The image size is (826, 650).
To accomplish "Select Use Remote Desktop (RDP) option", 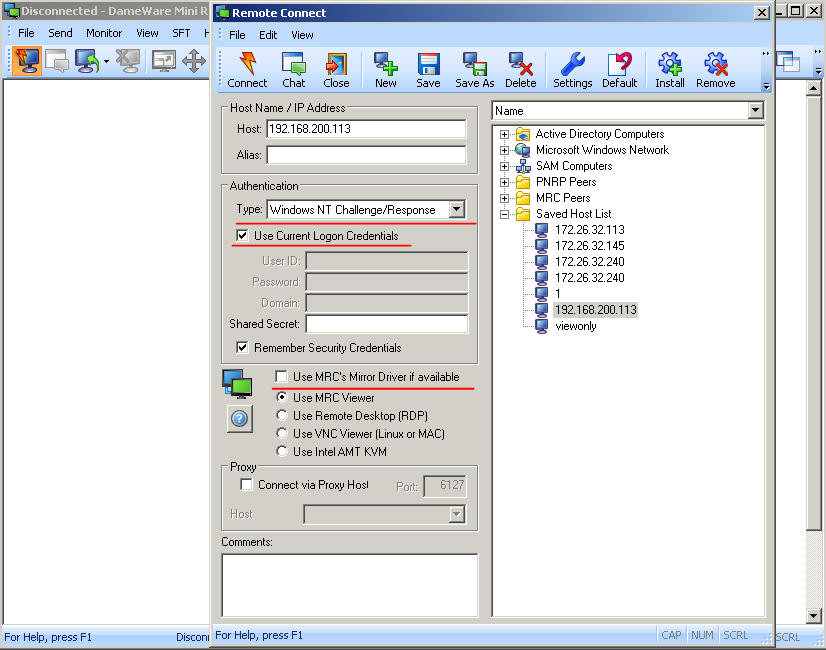I will click(x=282, y=415).
